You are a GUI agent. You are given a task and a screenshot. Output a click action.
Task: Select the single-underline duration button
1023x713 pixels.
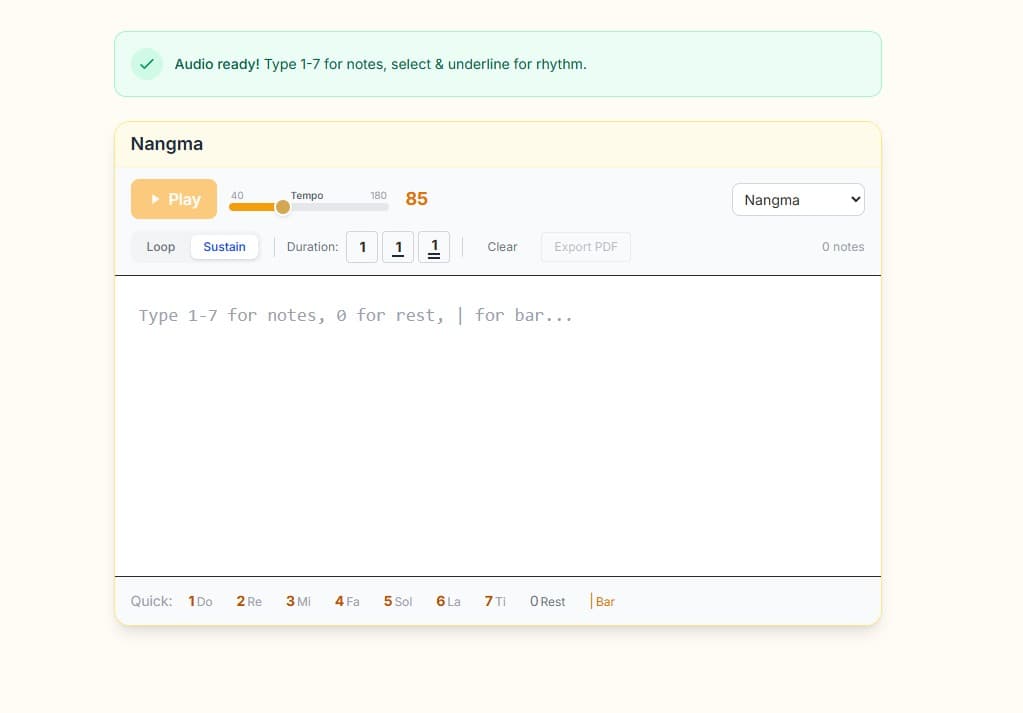tap(398, 247)
